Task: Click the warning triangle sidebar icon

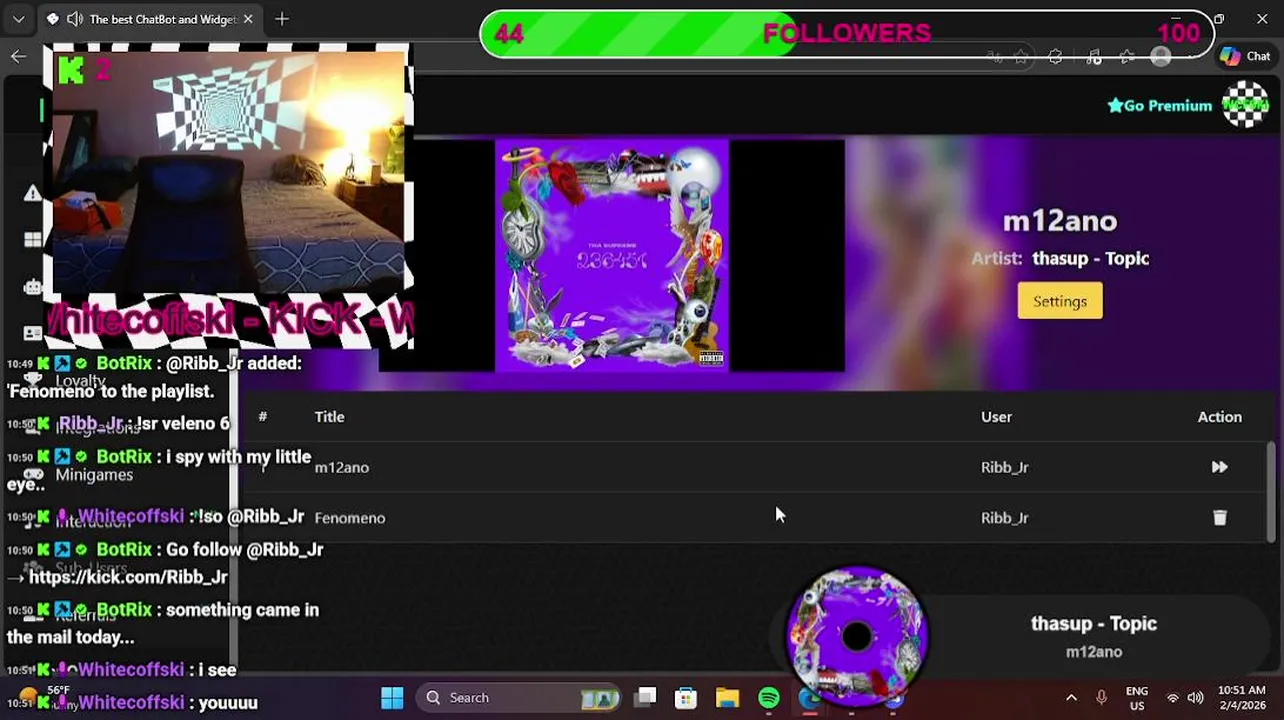Action: click(x=33, y=193)
